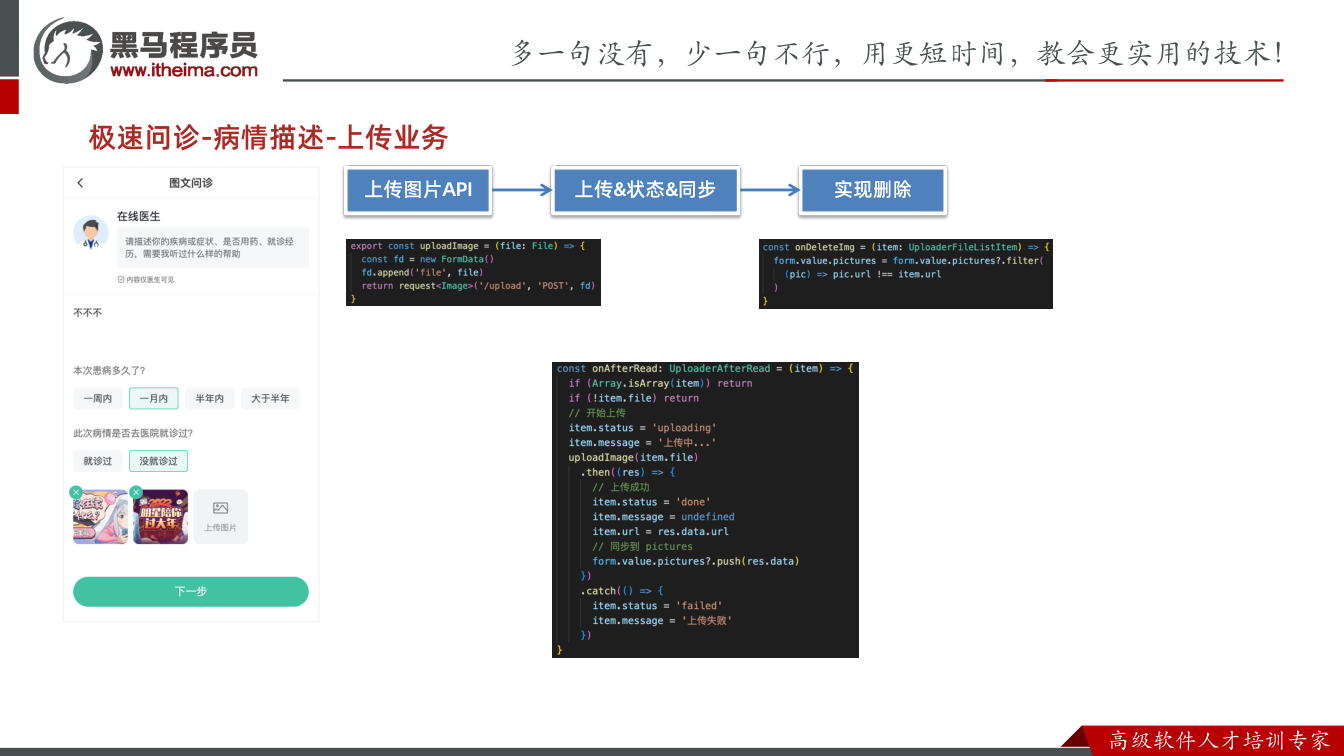The height and width of the screenshot is (756, 1344).
Task: Open the www.itheima.com link
Action: 184,70
